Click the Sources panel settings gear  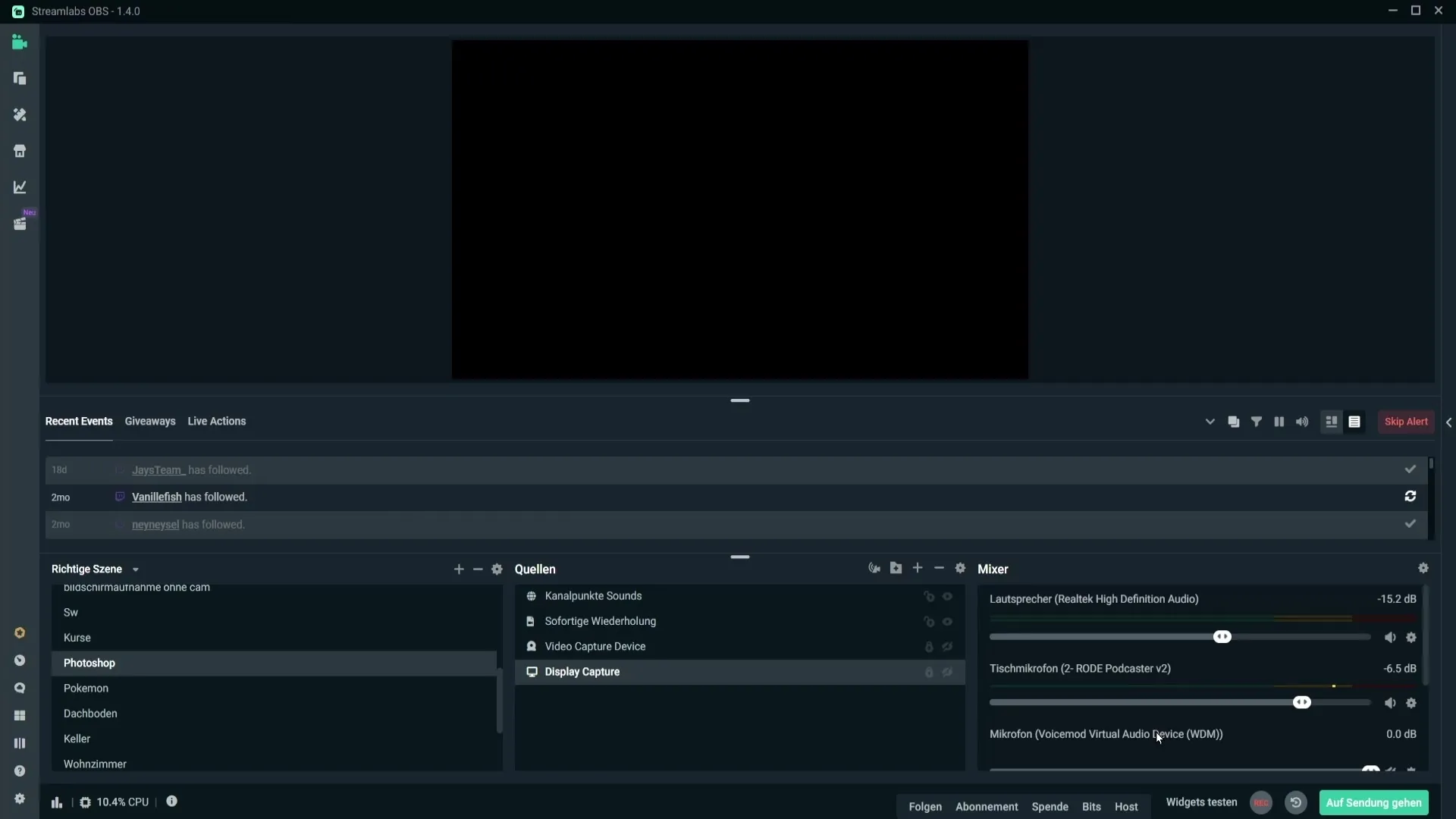pyautogui.click(x=960, y=568)
